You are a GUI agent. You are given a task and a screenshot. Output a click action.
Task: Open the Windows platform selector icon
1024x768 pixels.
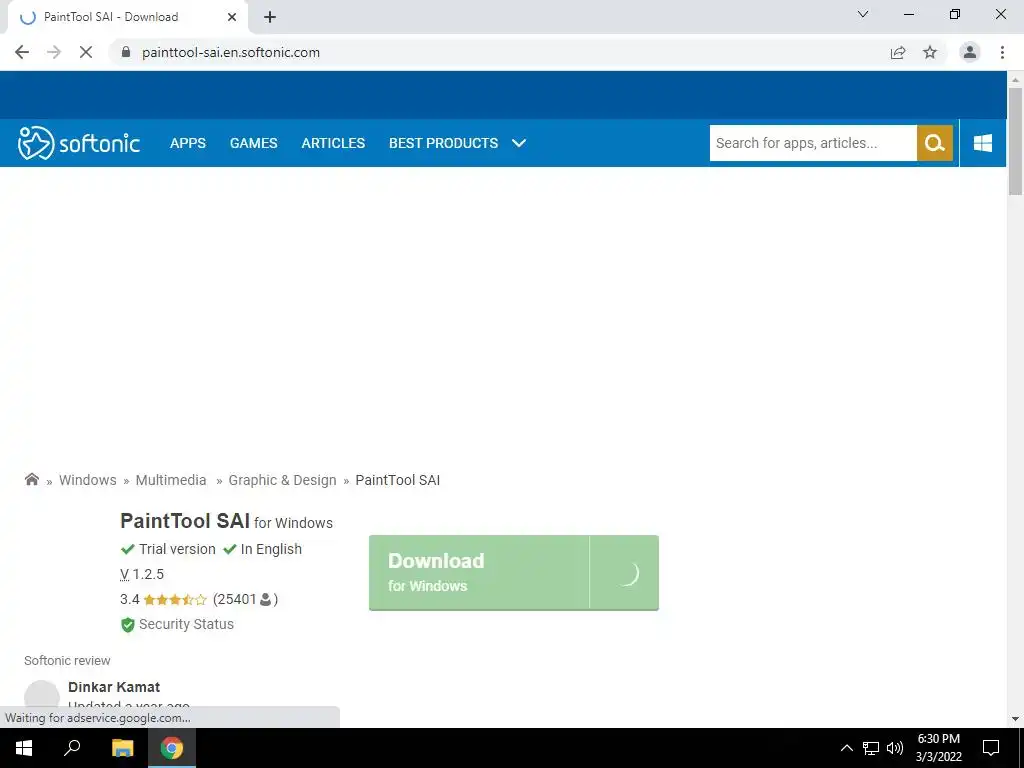click(x=983, y=143)
